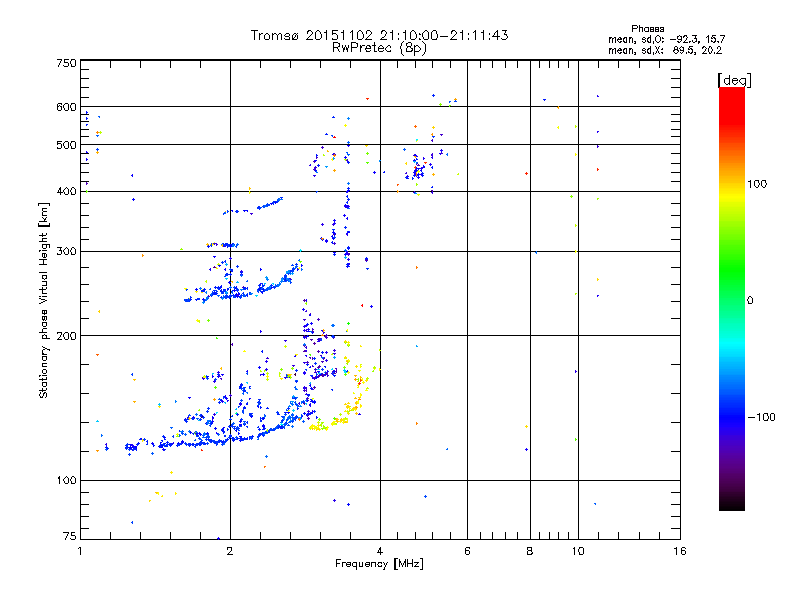Click the x-axis tick label "16"

tap(680, 551)
